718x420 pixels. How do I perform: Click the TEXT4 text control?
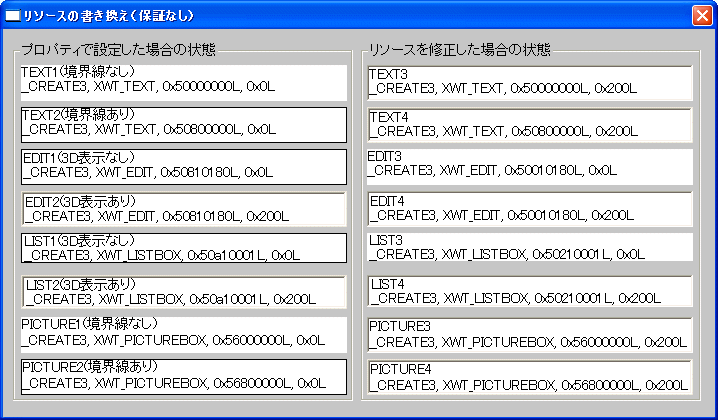(530, 125)
